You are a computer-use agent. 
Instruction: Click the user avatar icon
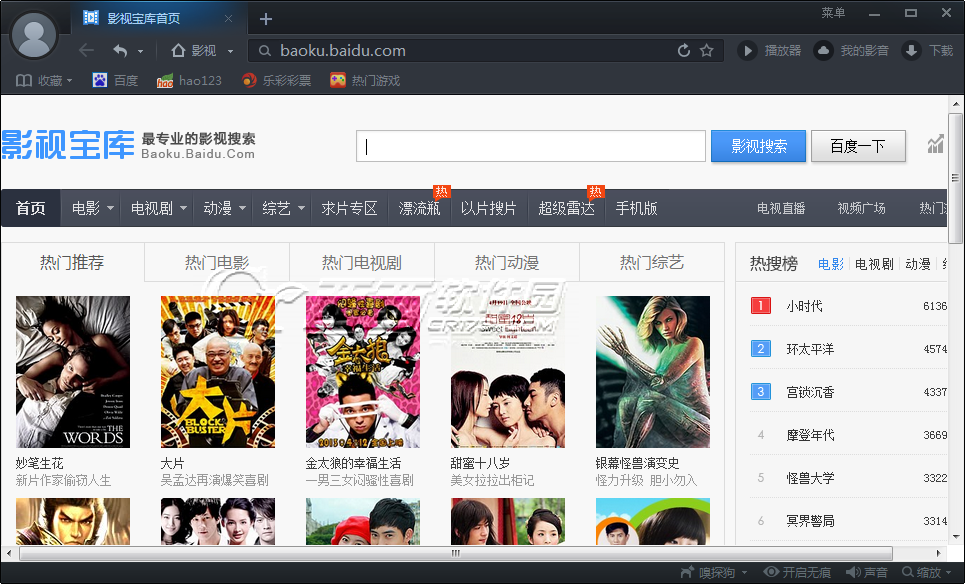tap(34, 34)
